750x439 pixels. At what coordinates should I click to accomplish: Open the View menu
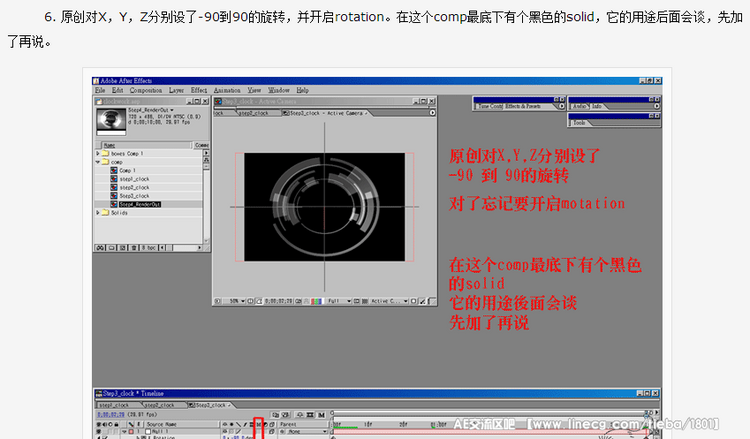(x=254, y=90)
